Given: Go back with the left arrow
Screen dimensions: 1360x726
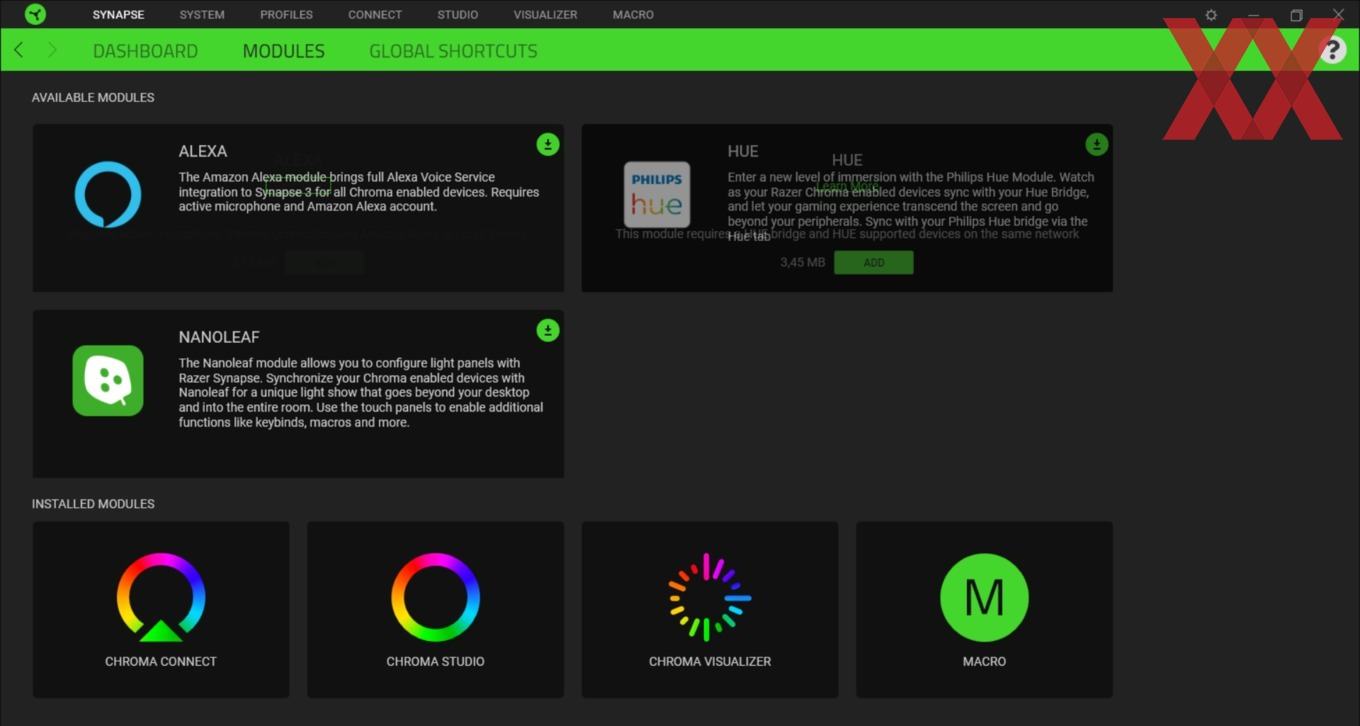Looking at the screenshot, I should click(19, 50).
